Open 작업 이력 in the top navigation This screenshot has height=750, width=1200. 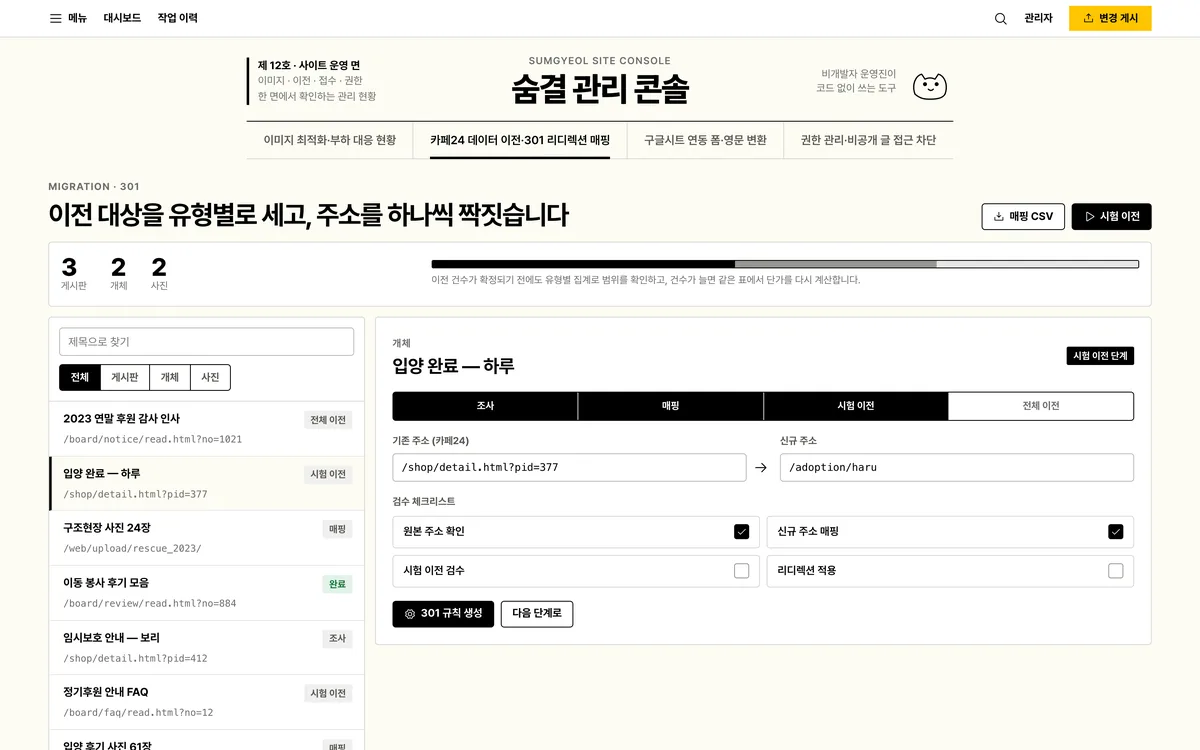tap(177, 18)
